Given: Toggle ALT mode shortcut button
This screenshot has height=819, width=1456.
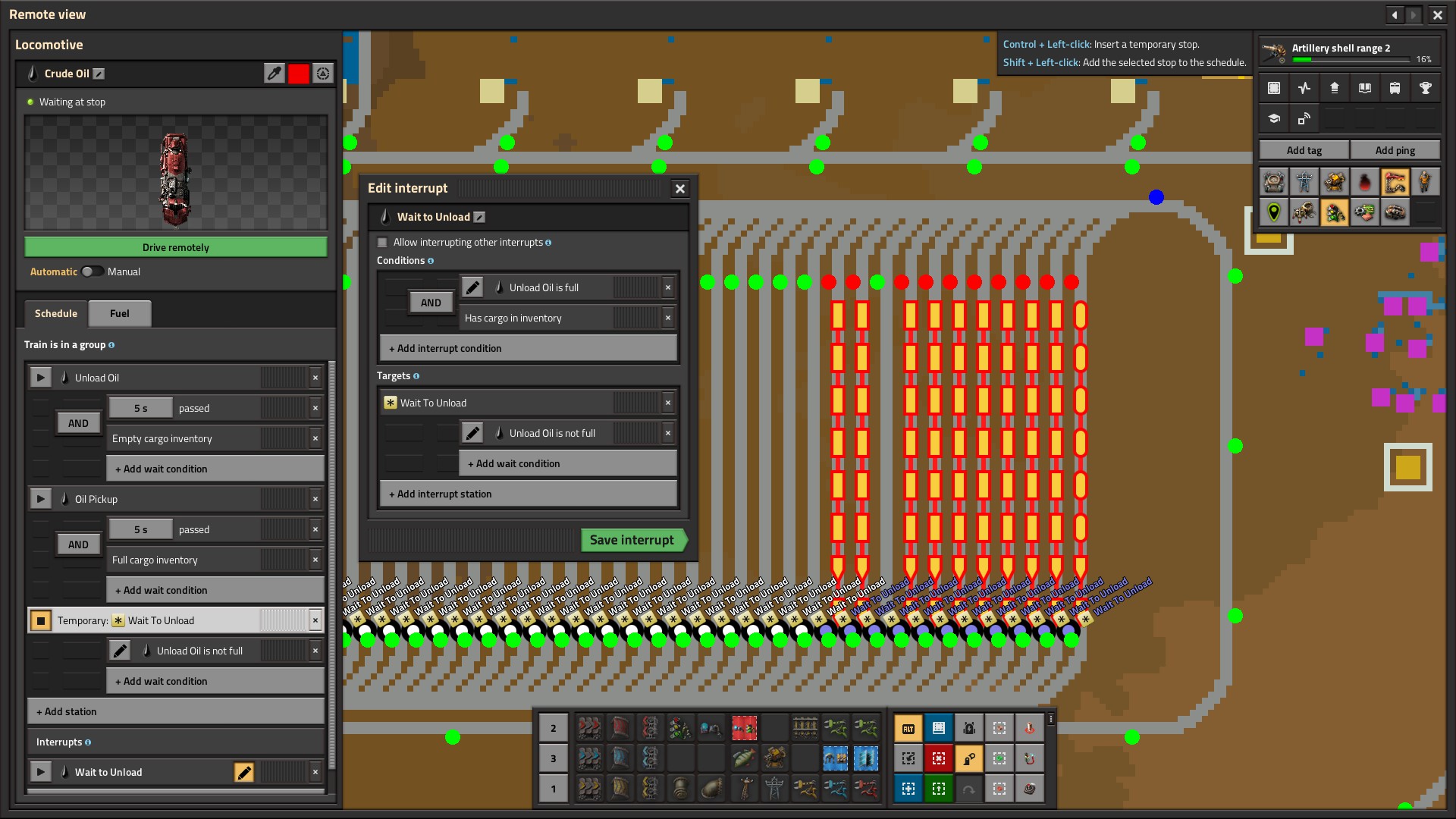Looking at the screenshot, I should pos(908,729).
